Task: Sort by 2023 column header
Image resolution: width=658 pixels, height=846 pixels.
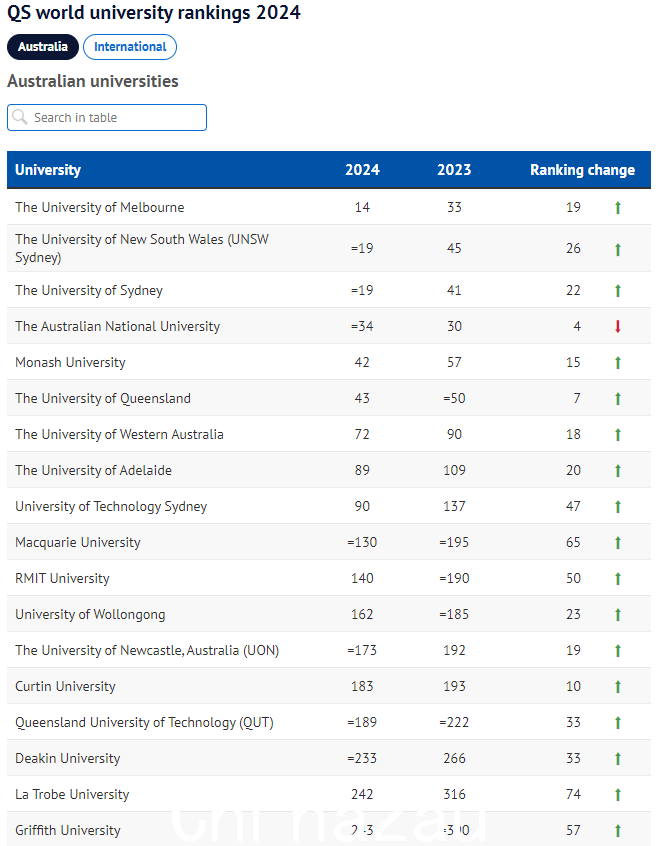Action: [454, 170]
